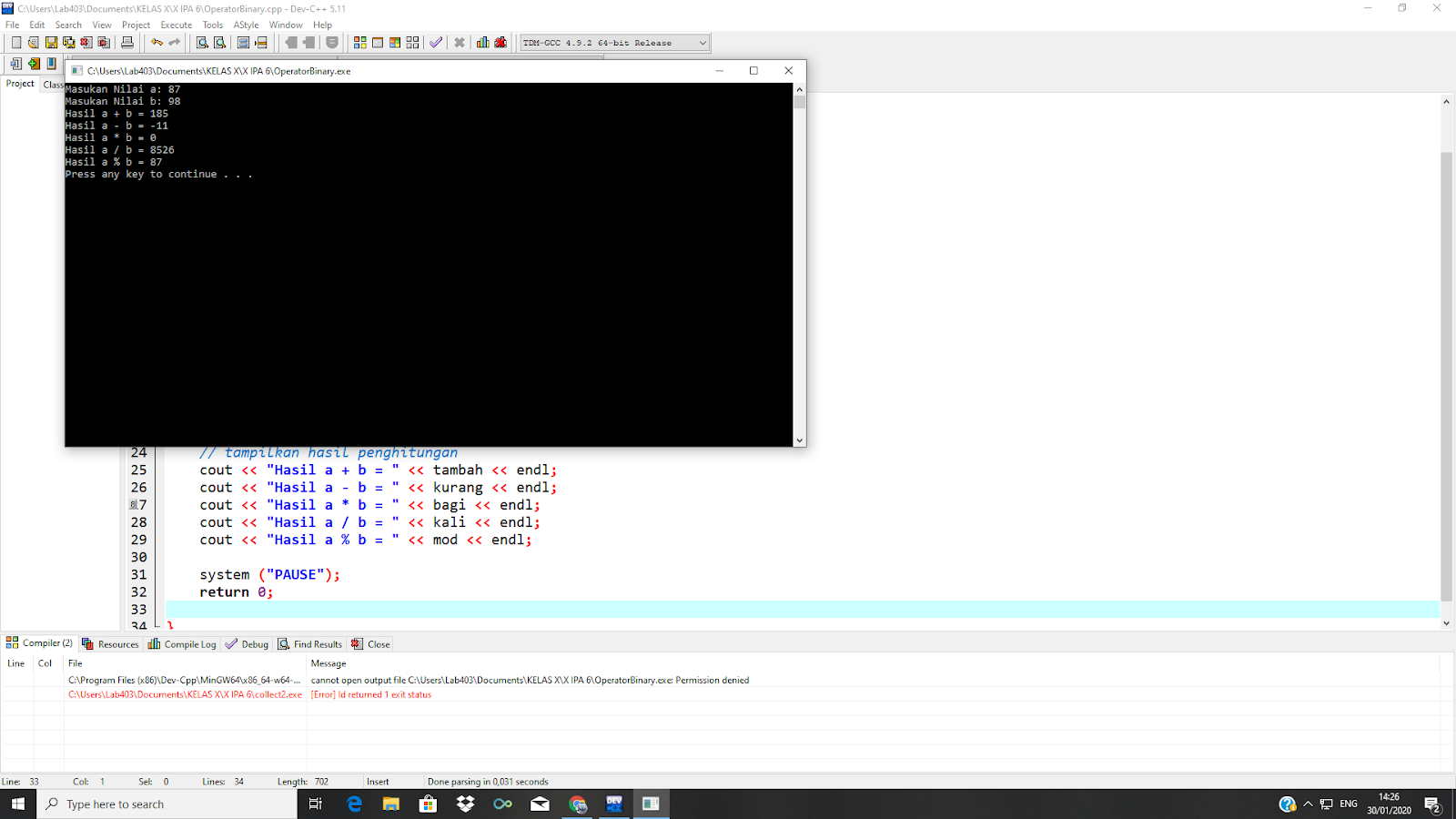Image resolution: width=1456 pixels, height=819 pixels.
Task: Click the Close file toolbar icon
Action: point(86,43)
